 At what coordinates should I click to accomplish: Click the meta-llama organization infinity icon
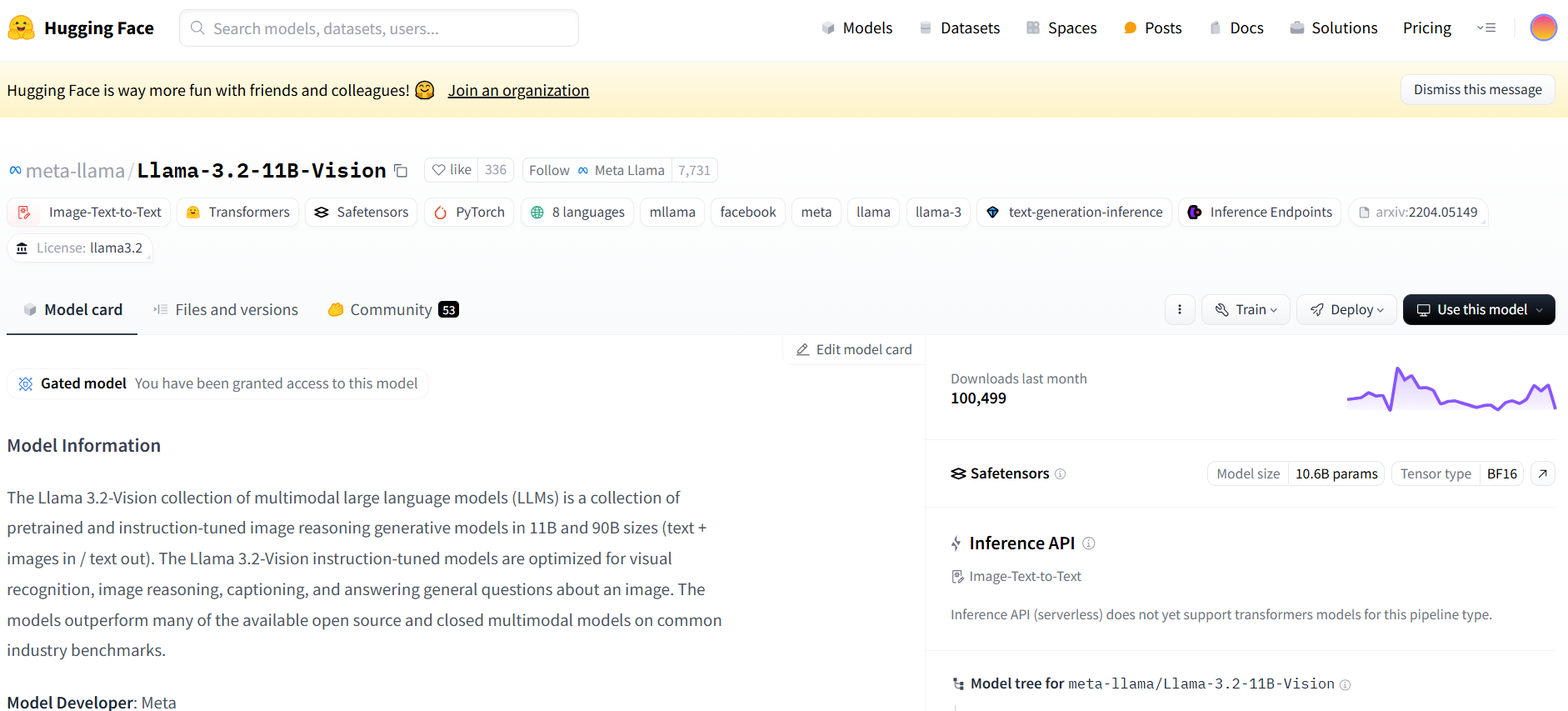[15, 171]
